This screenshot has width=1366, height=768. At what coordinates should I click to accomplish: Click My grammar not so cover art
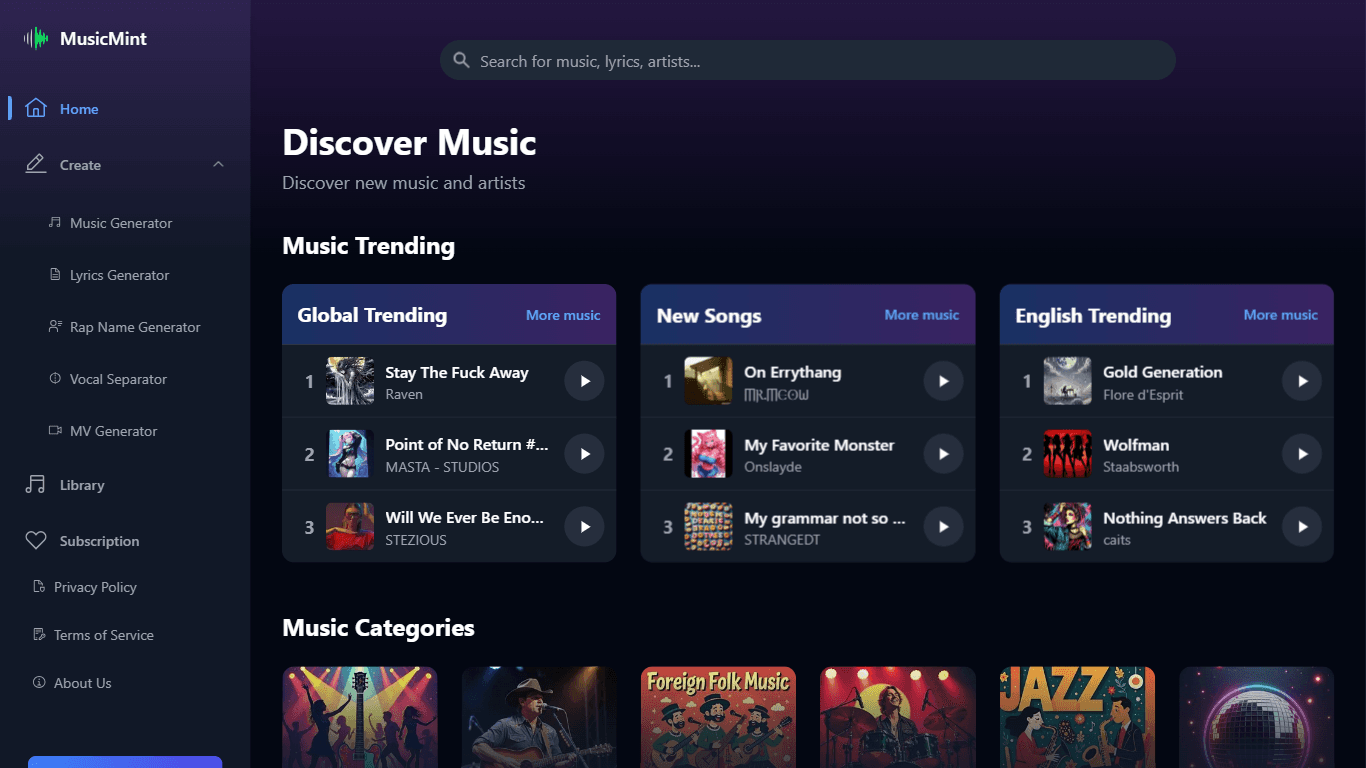click(708, 527)
